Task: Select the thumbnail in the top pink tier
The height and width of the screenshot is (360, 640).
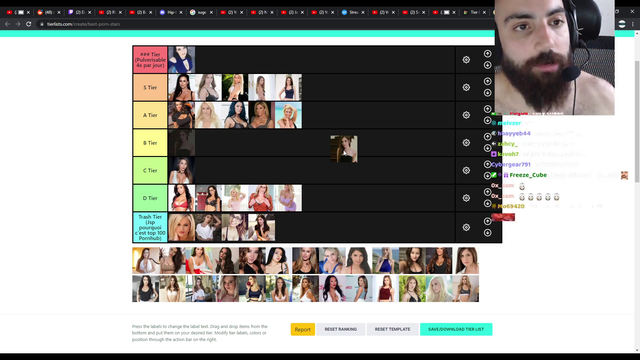Action: 182,60
